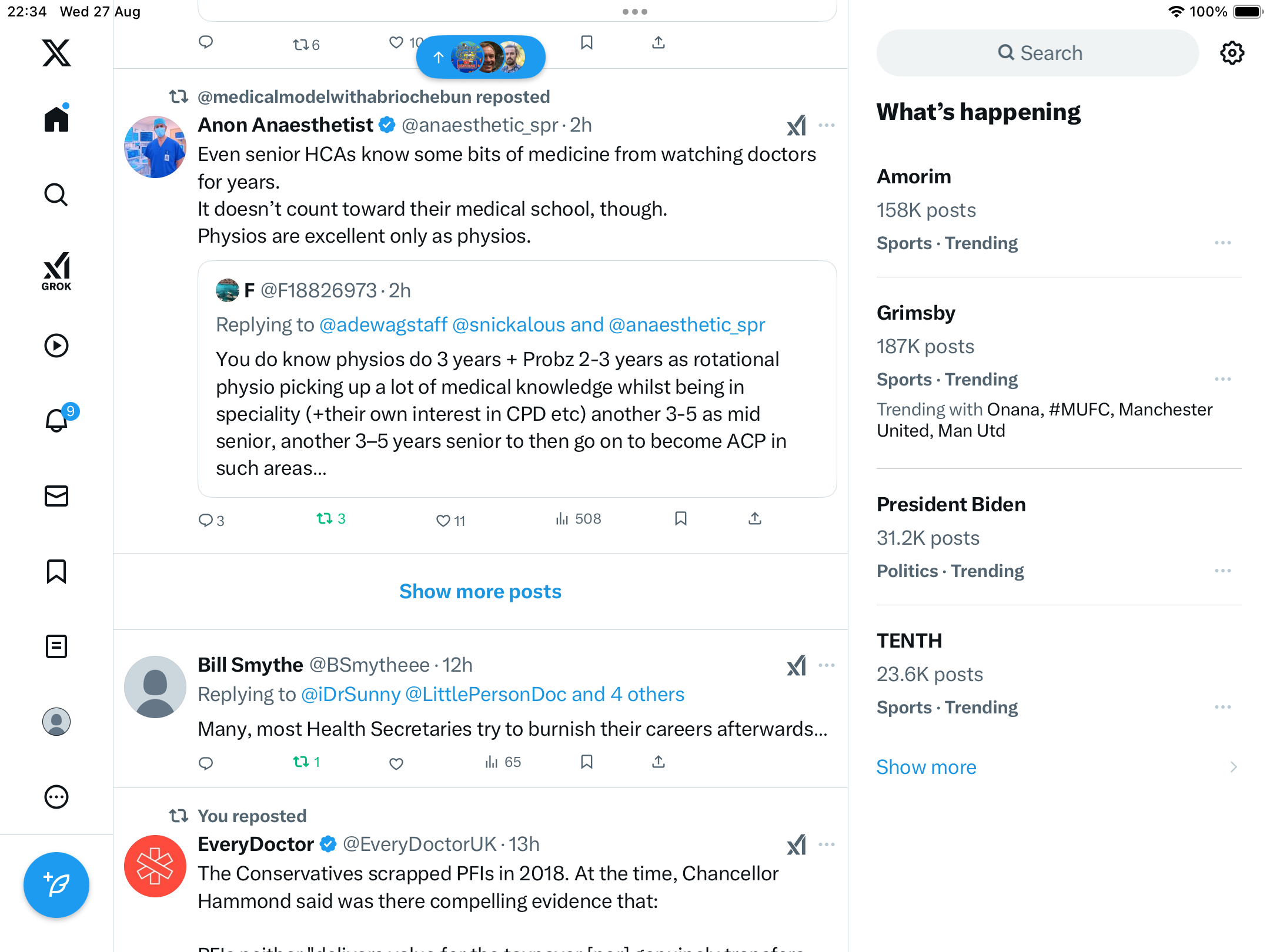Viewport: 1270px width, 952px height.
Task: Undo repost on Bill Smythe's reply
Action: tap(301, 762)
